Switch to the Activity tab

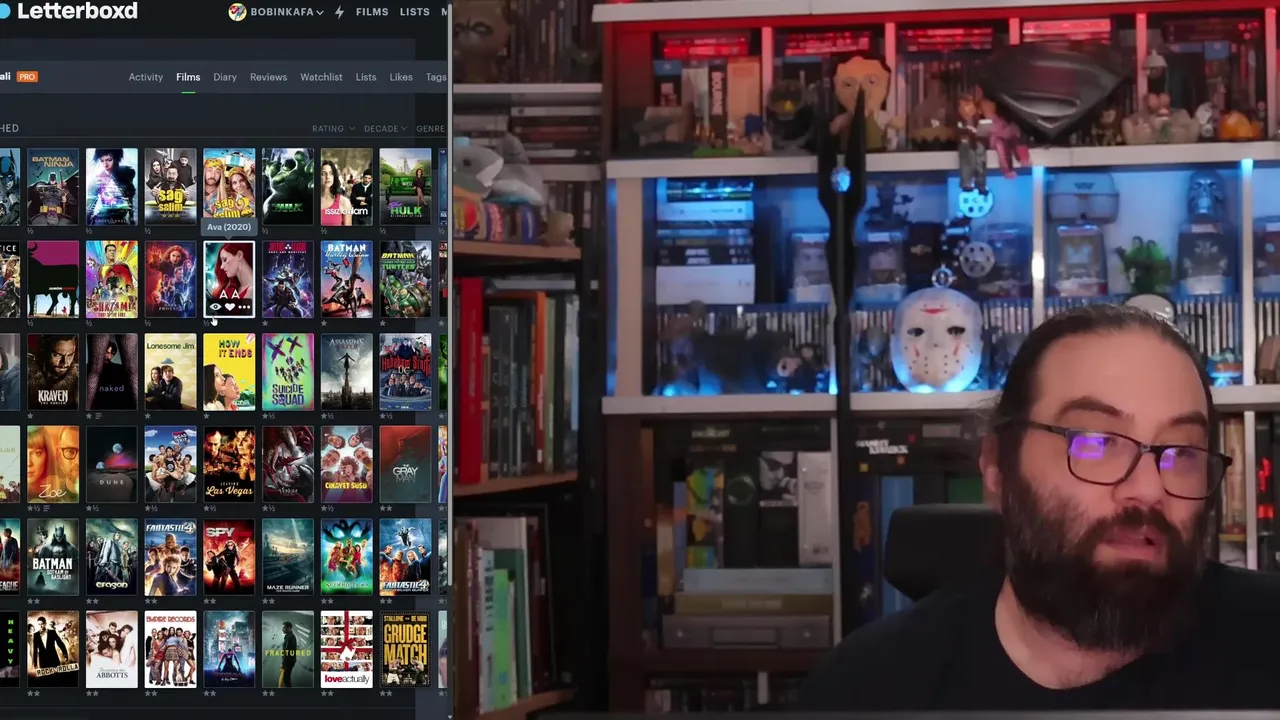tap(145, 77)
